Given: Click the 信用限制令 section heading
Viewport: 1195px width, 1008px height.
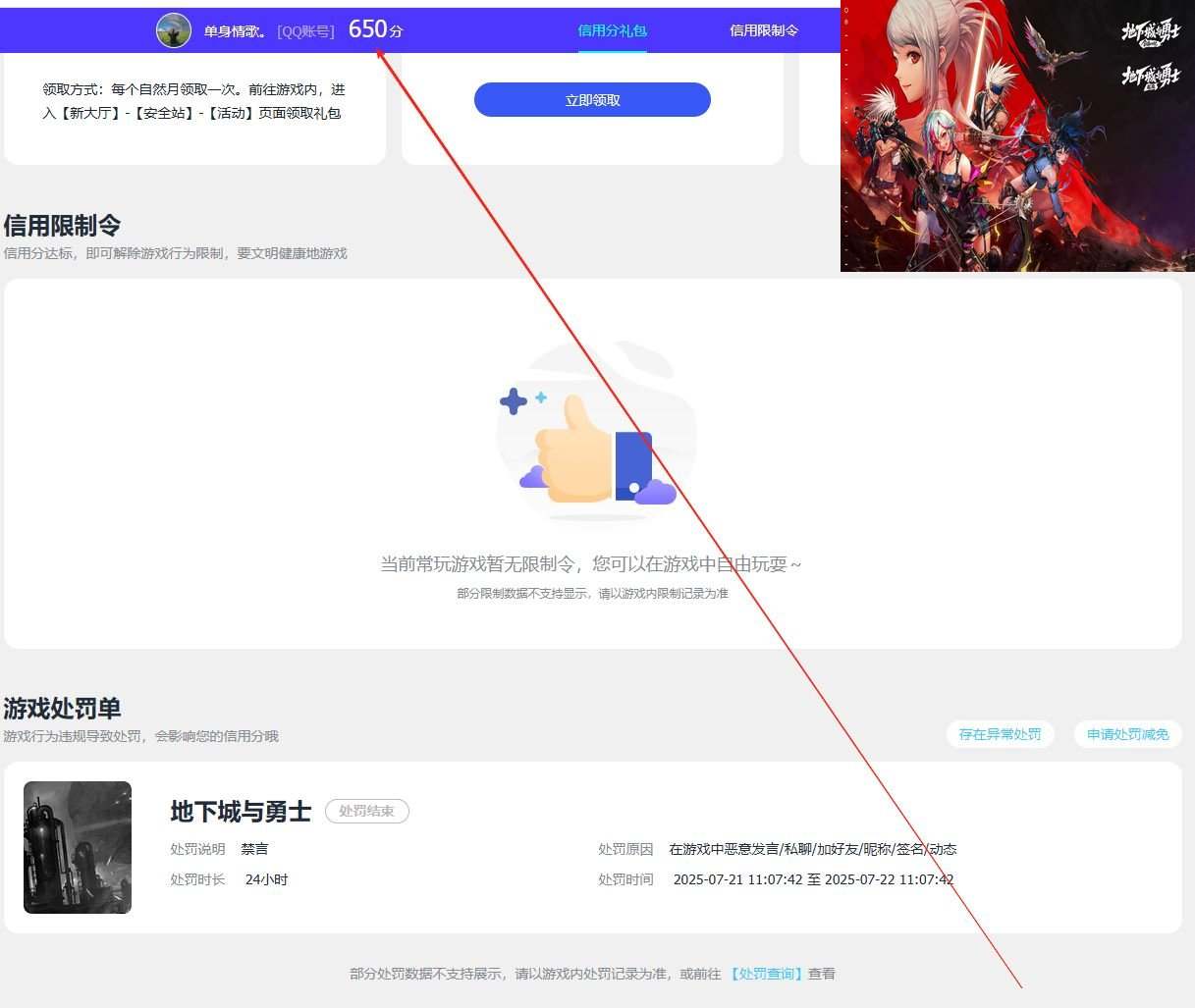Looking at the screenshot, I should (62, 226).
